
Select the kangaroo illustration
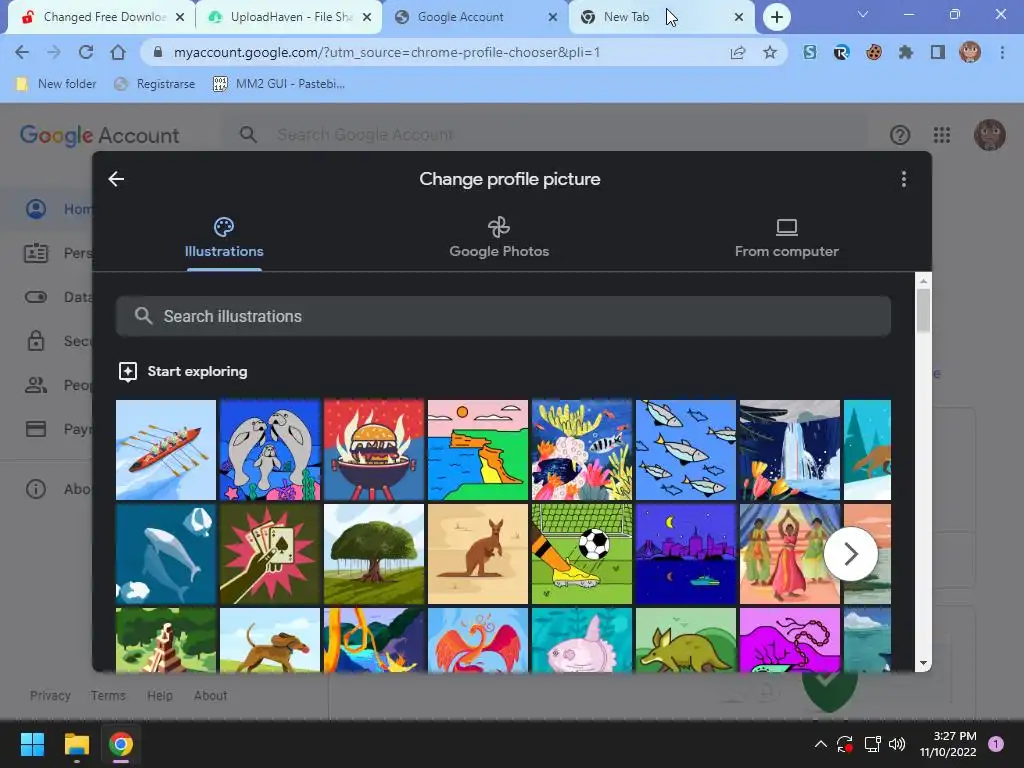pos(477,554)
